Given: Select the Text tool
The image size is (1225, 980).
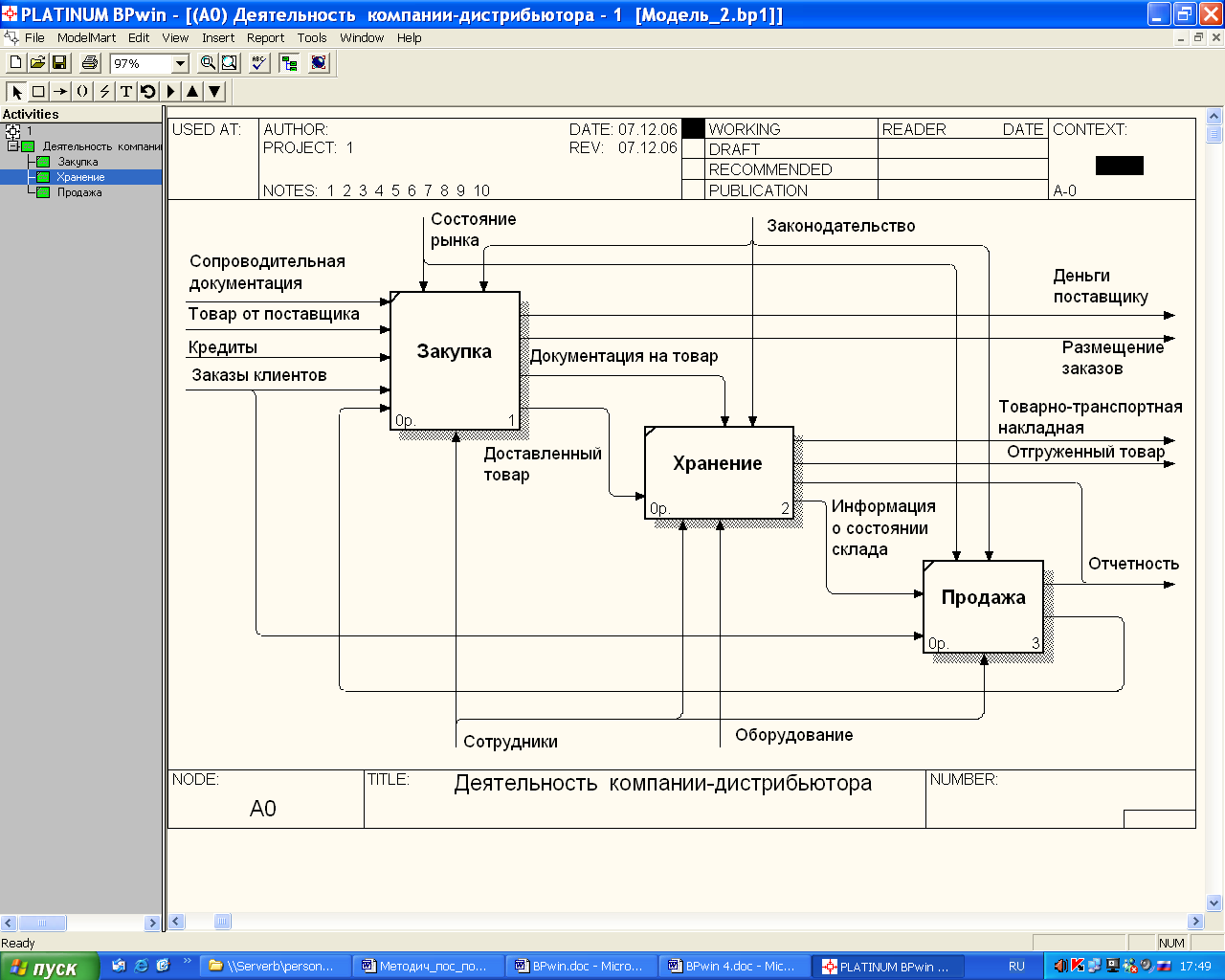Looking at the screenshot, I should click(x=126, y=92).
